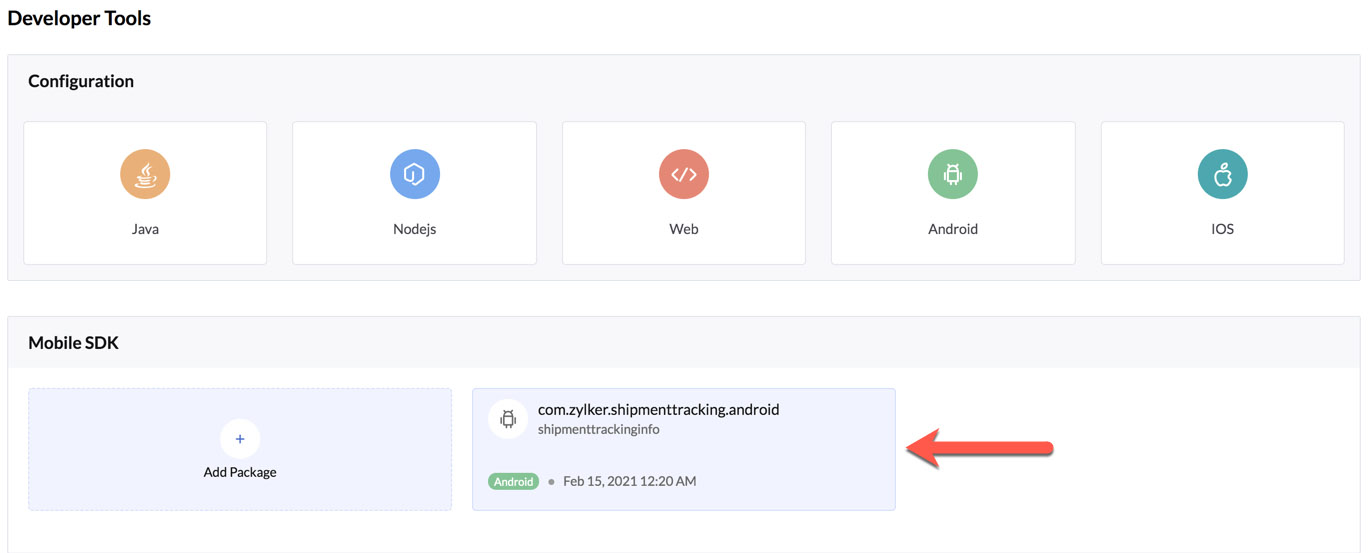Open the Android configuration card

pyautogui.click(x=953, y=193)
